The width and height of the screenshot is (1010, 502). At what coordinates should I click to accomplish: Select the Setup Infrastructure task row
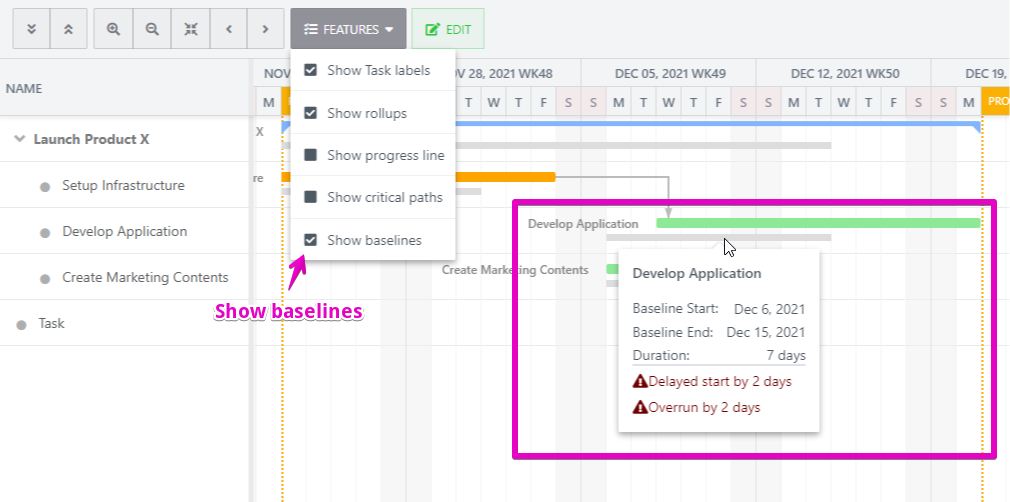point(123,186)
